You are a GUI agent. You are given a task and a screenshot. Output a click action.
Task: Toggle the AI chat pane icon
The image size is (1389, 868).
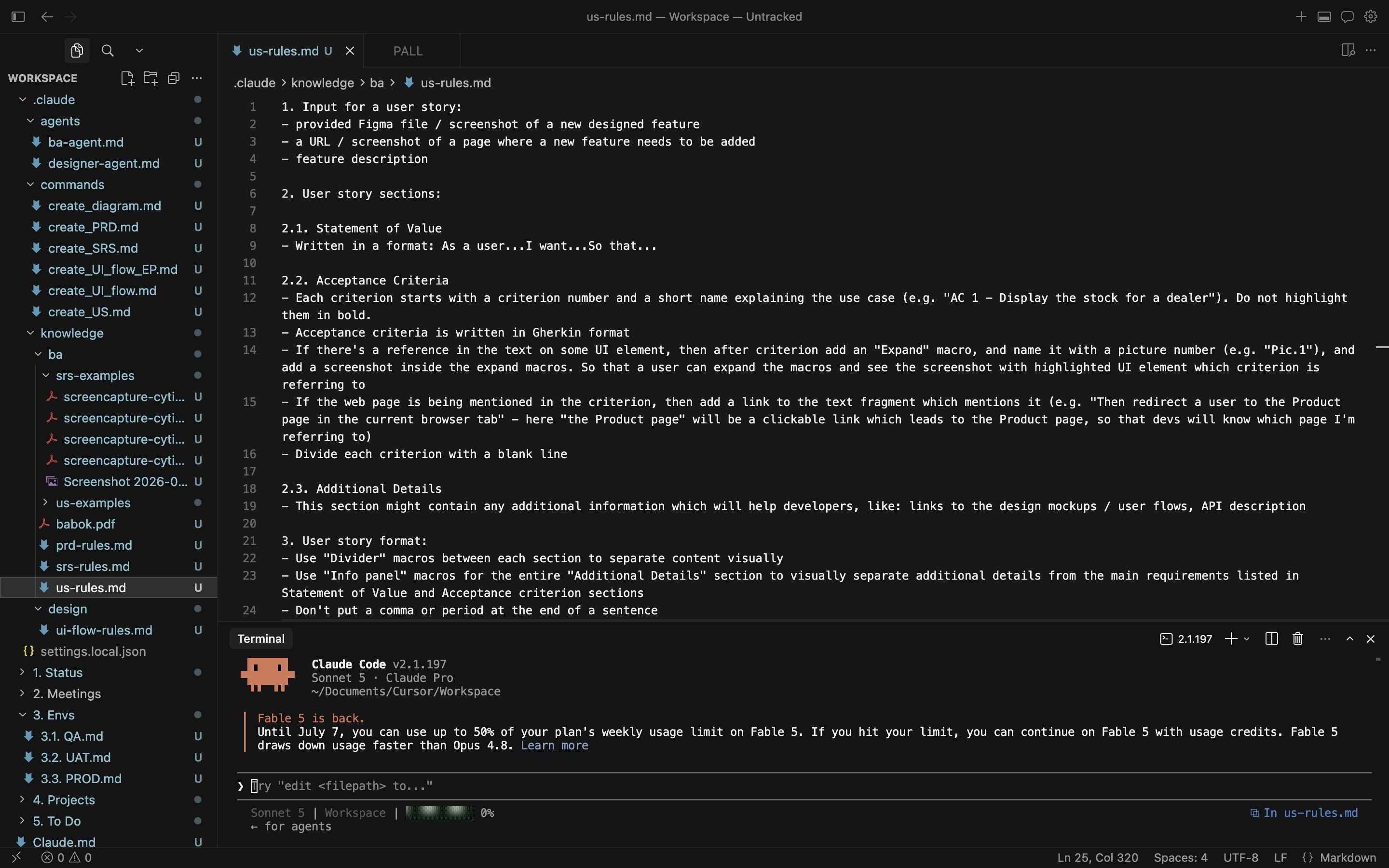[1347, 17]
